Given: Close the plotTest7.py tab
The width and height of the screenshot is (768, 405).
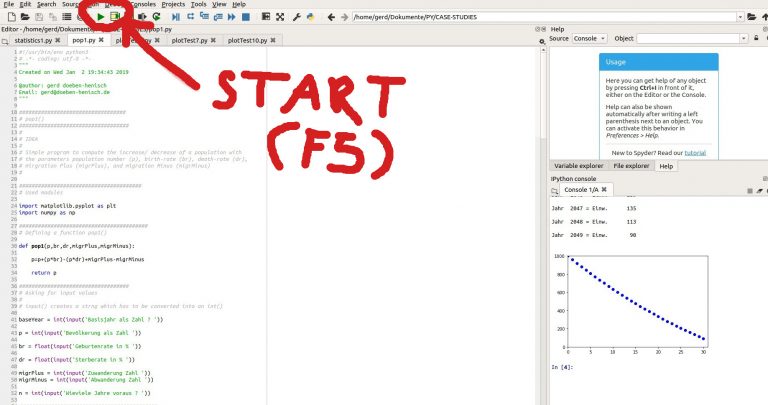Looking at the screenshot, I should pyautogui.click(x=213, y=40).
